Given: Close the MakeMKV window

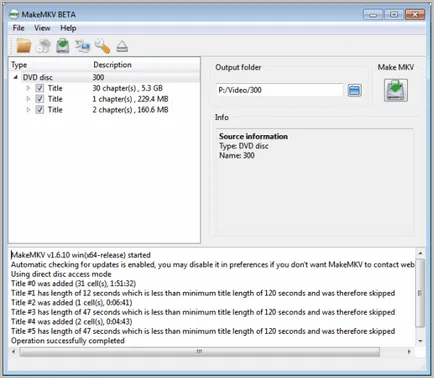Looking at the screenshot, I should point(415,15).
